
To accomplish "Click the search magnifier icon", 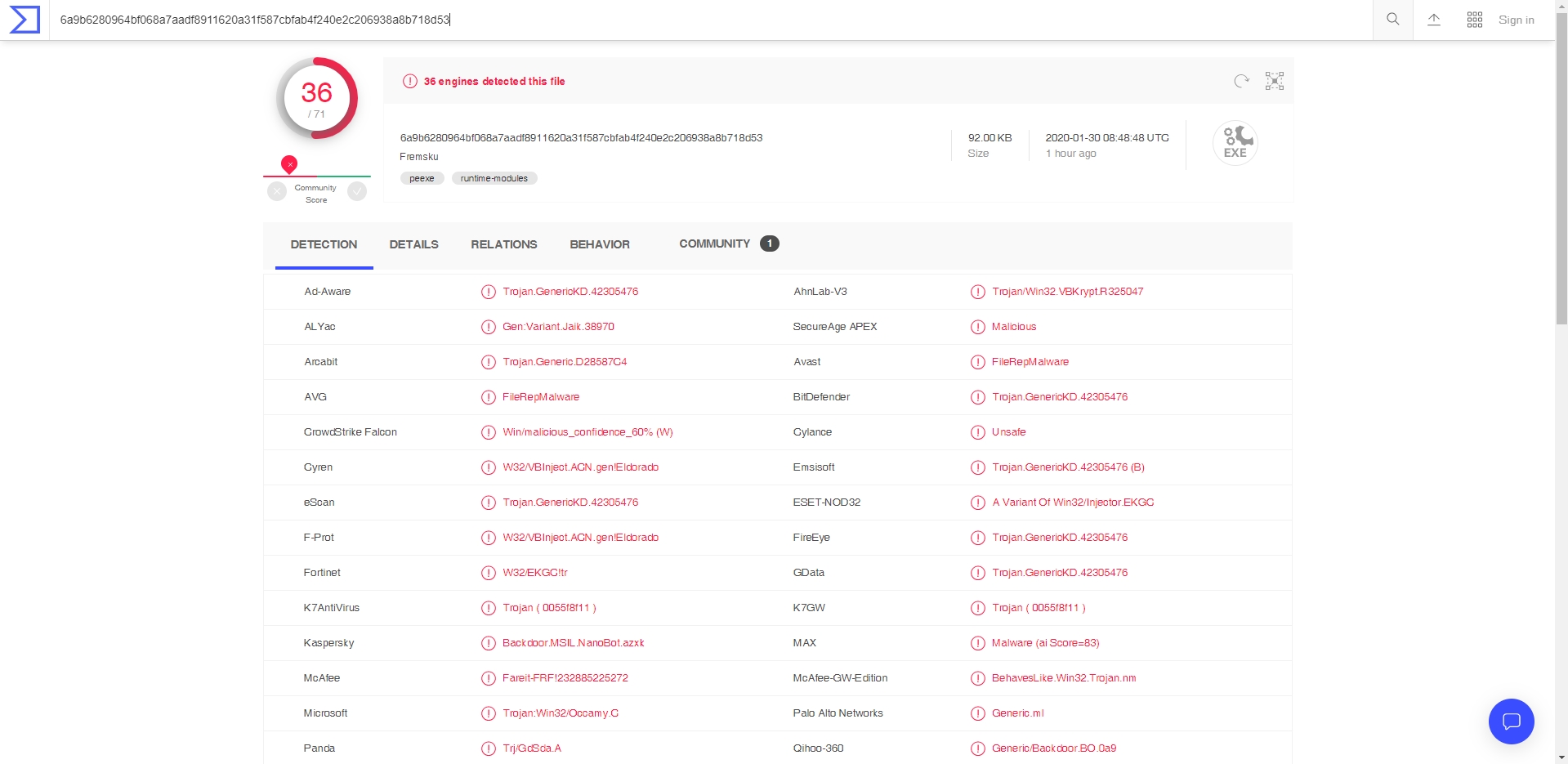I will [1393, 20].
